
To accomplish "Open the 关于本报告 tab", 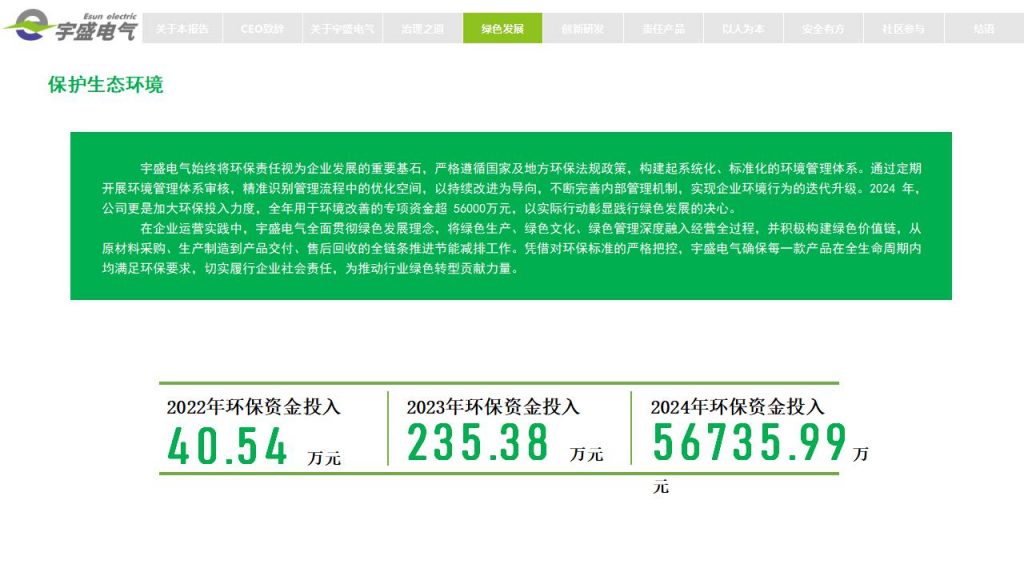I will 182,29.
